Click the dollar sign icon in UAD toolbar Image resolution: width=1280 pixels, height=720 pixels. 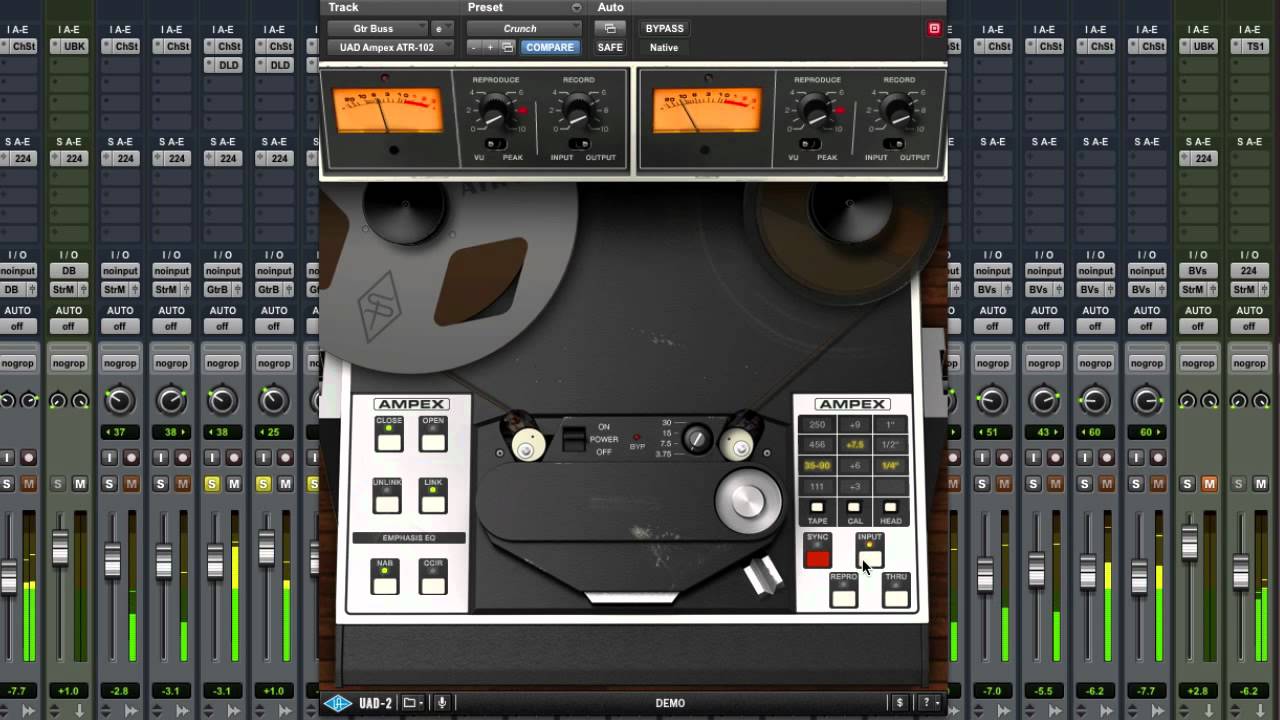pyautogui.click(x=900, y=703)
